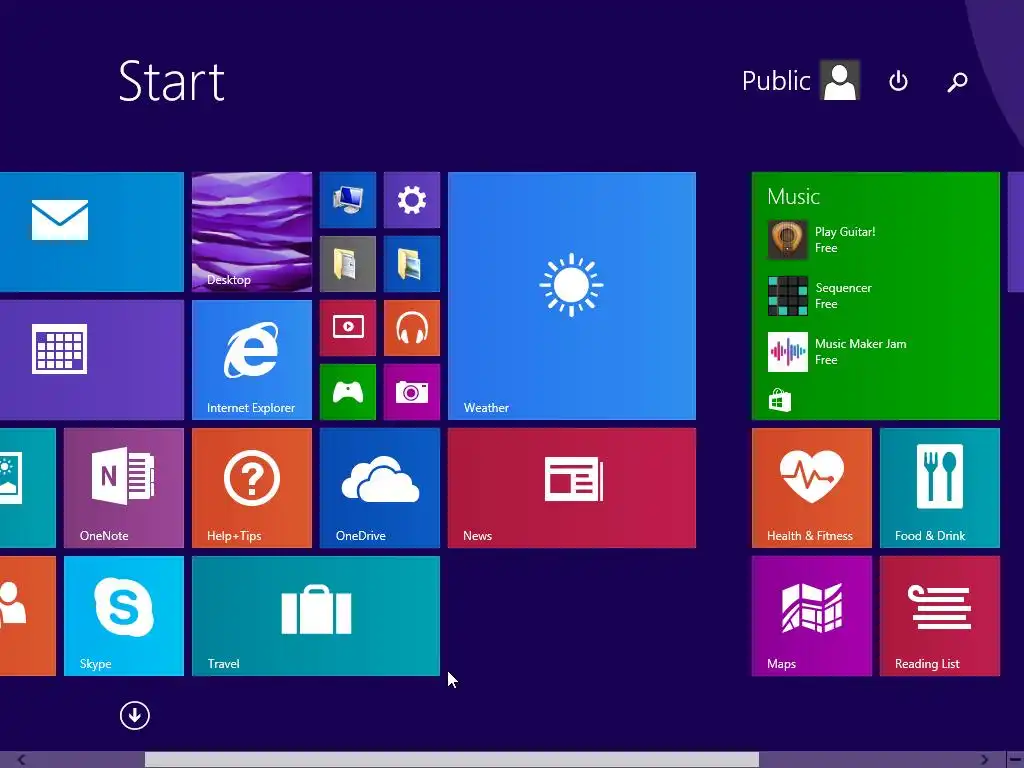This screenshot has height=768, width=1024.
Task: Open the Calendar tile
Action: pos(91,360)
